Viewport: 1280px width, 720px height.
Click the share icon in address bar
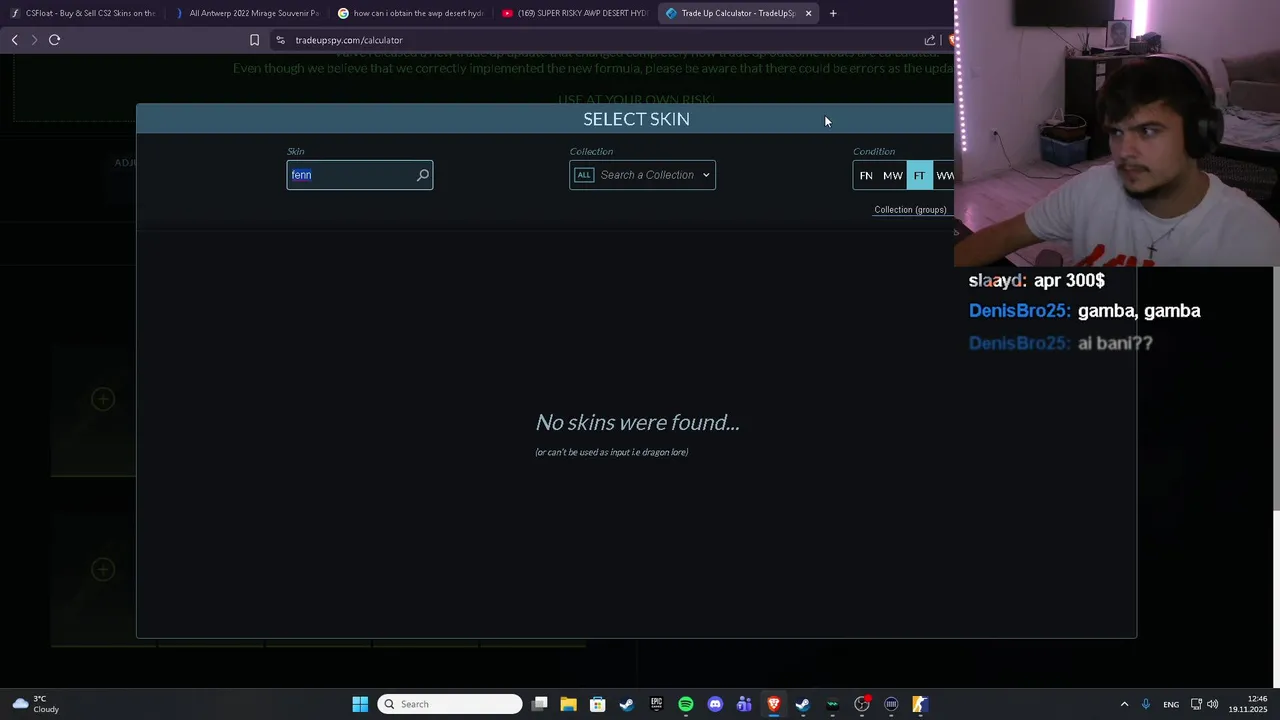coord(930,40)
